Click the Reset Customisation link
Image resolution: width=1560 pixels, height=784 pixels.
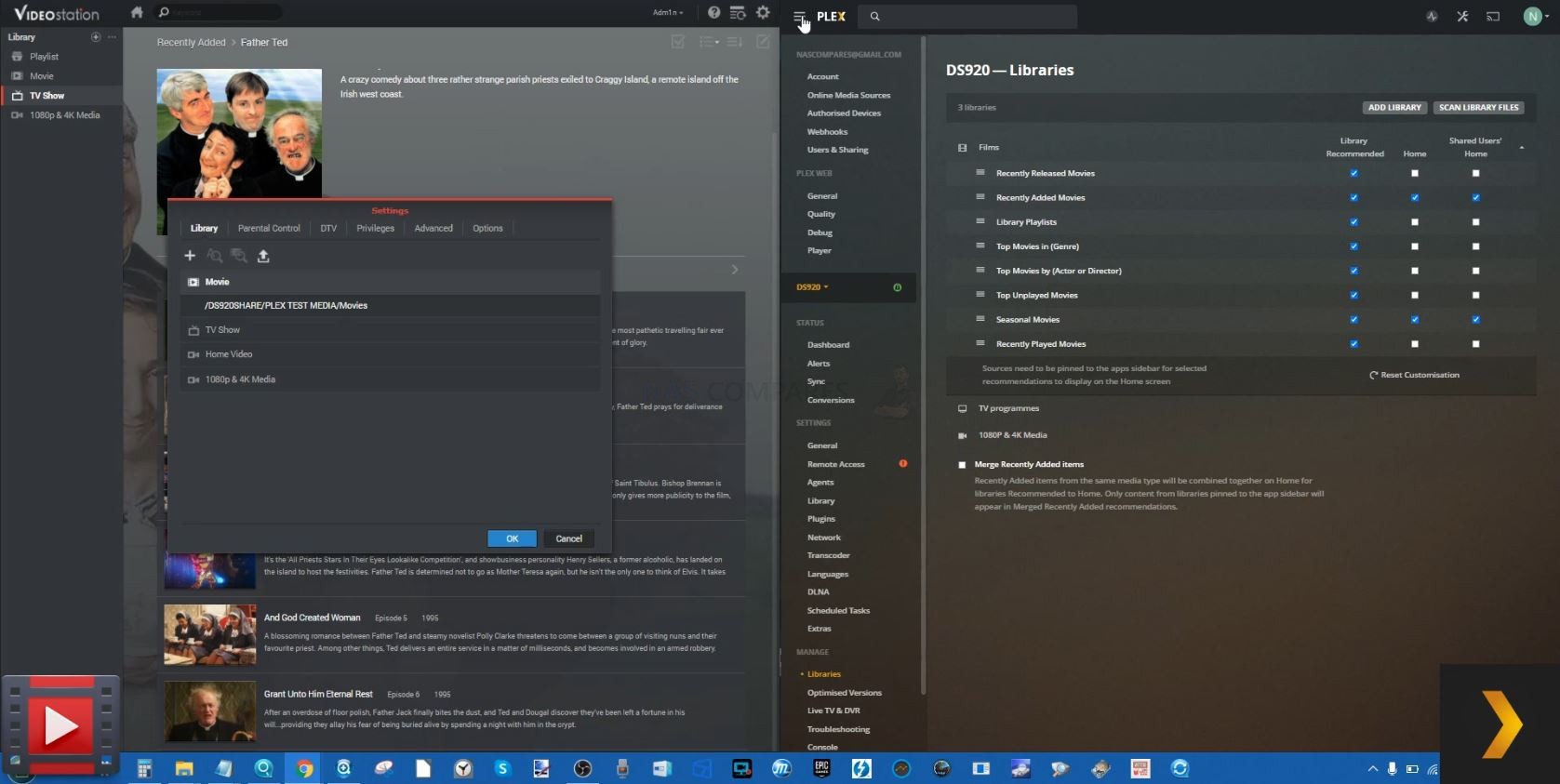[1414, 375]
